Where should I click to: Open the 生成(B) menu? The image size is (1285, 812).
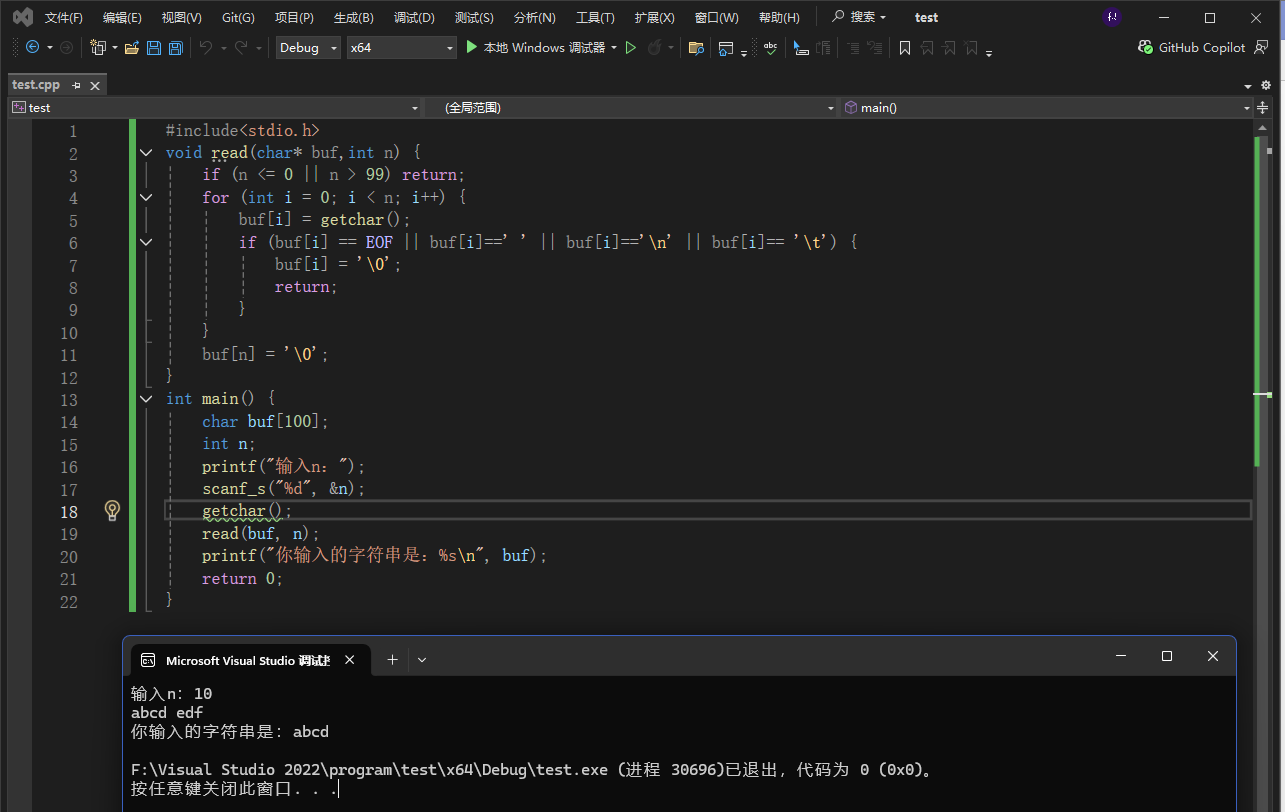click(x=353, y=18)
